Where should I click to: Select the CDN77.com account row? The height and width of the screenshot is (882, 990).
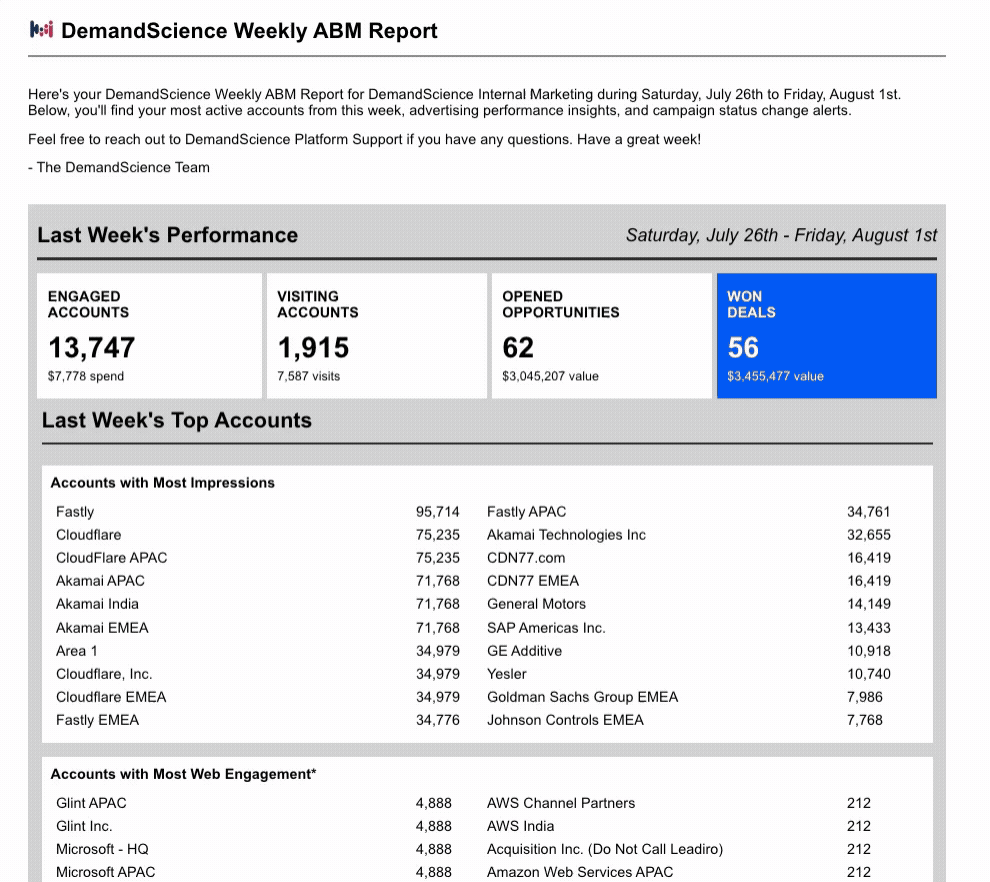[689, 557]
